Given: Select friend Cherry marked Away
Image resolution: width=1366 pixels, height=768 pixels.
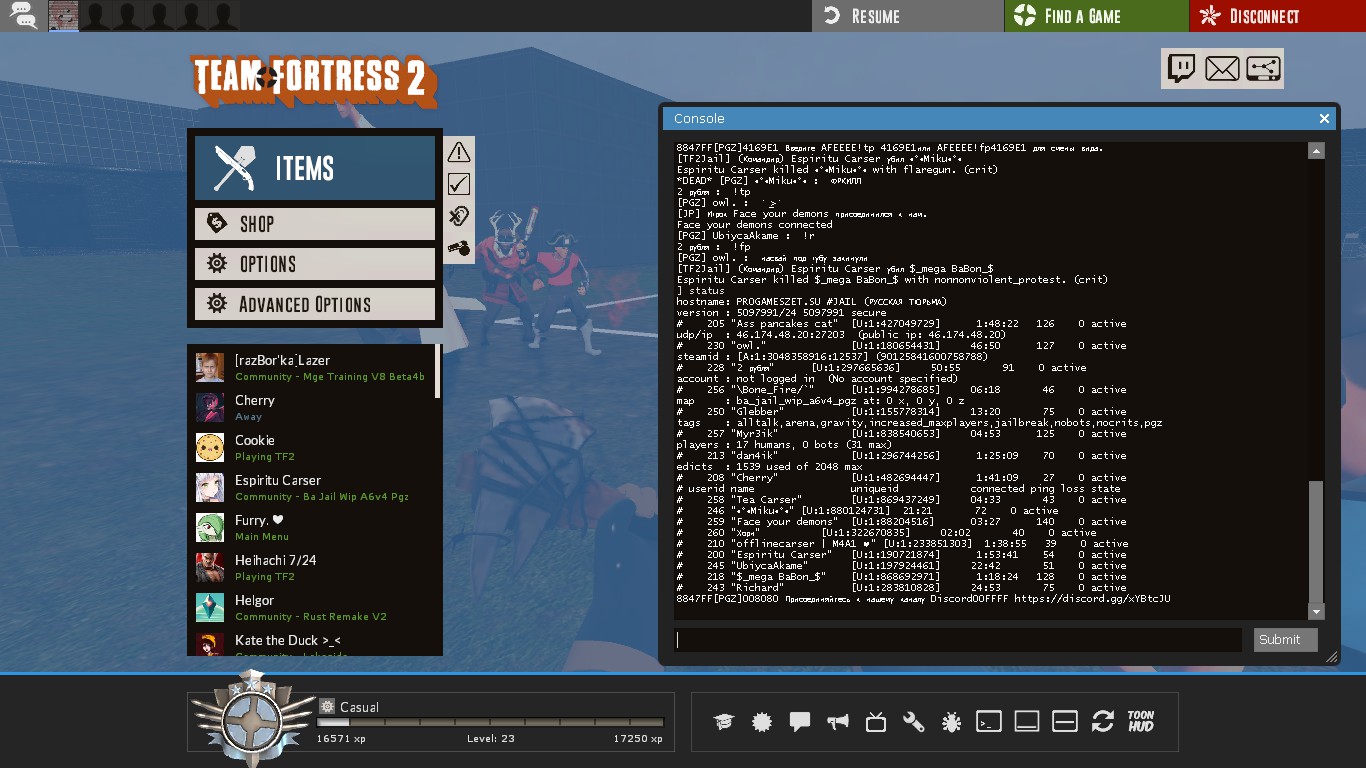Looking at the screenshot, I should tap(315, 408).
